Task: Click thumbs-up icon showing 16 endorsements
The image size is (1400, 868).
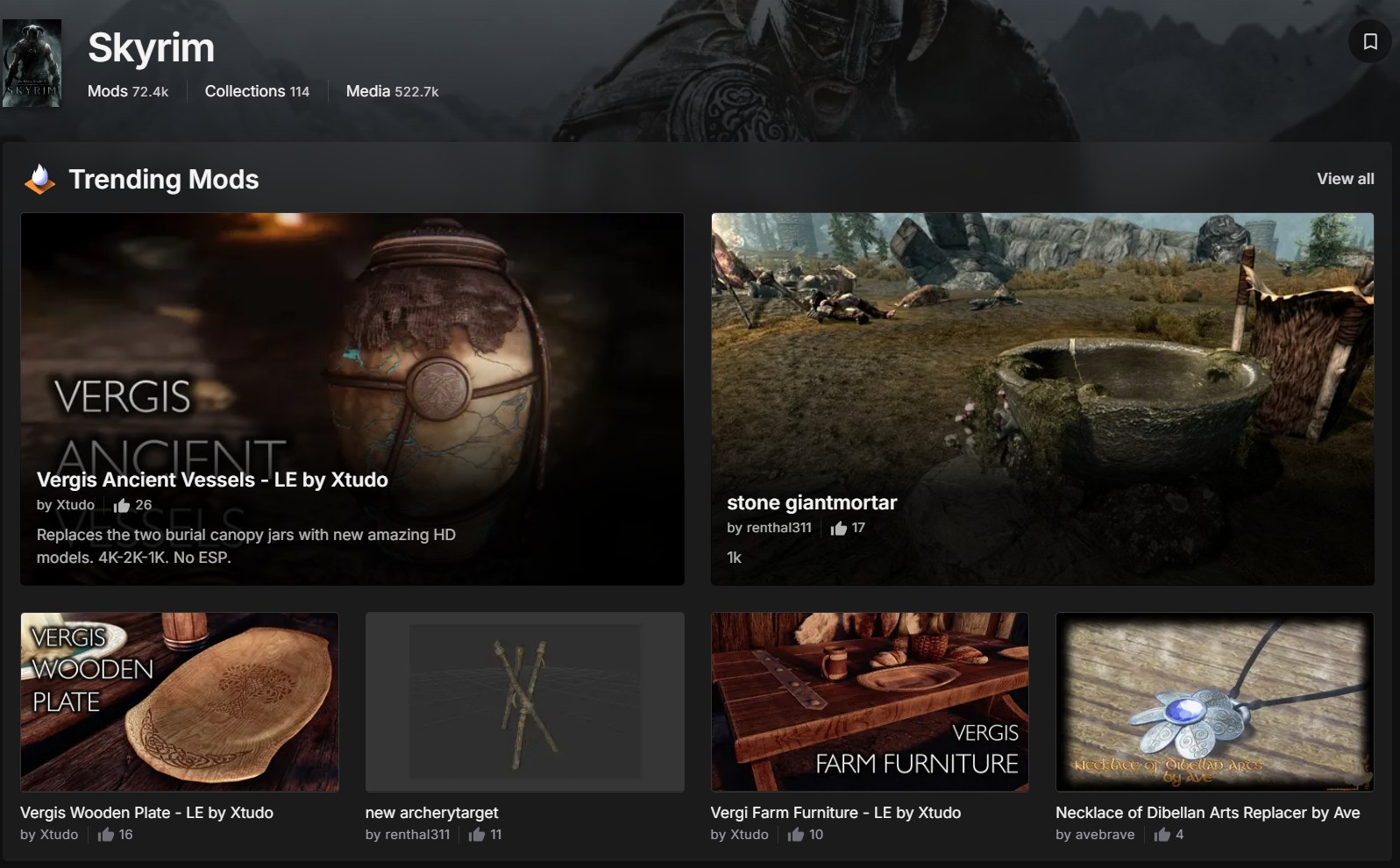Action: click(x=106, y=835)
